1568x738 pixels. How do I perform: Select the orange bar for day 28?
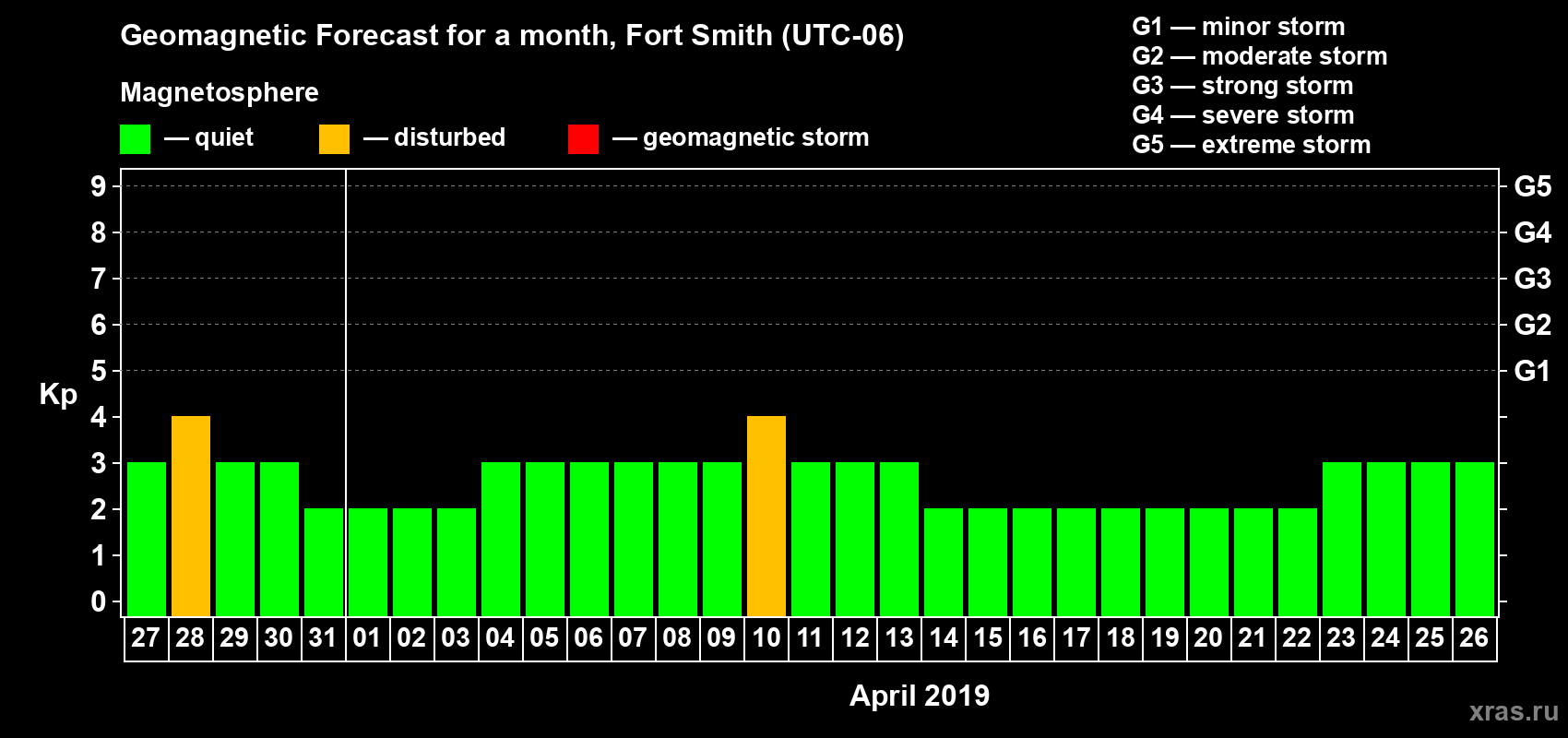click(x=191, y=517)
